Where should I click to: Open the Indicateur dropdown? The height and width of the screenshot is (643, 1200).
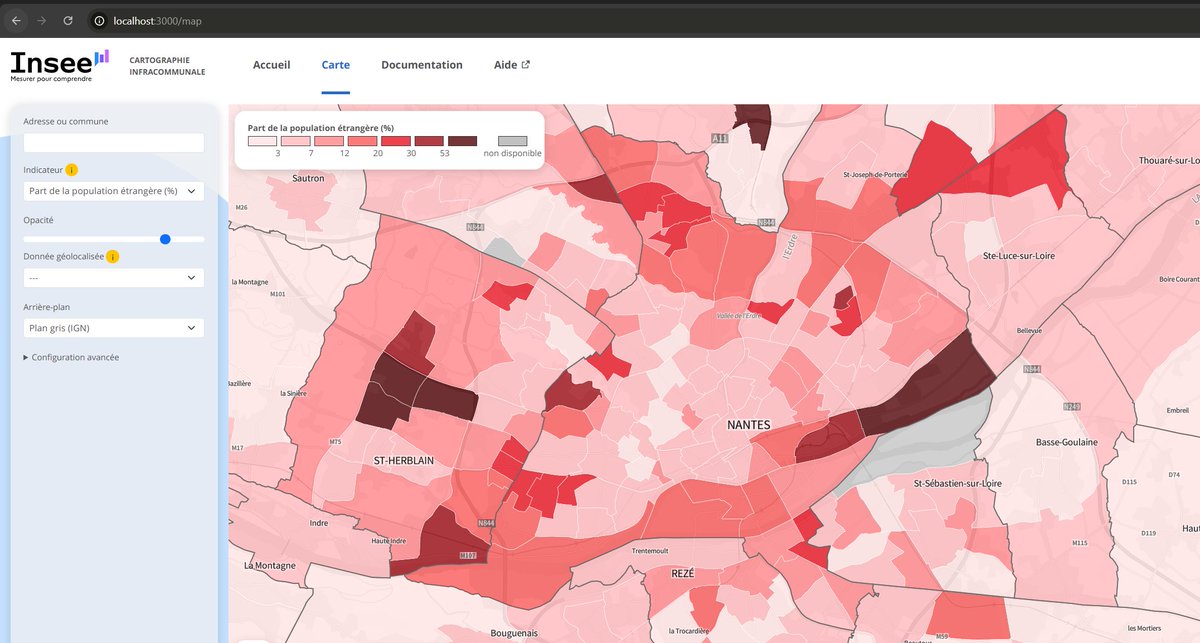point(113,190)
